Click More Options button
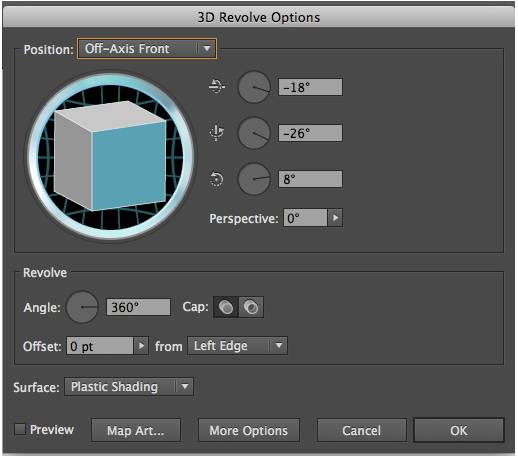The image size is (518, 457). [249, 430]
